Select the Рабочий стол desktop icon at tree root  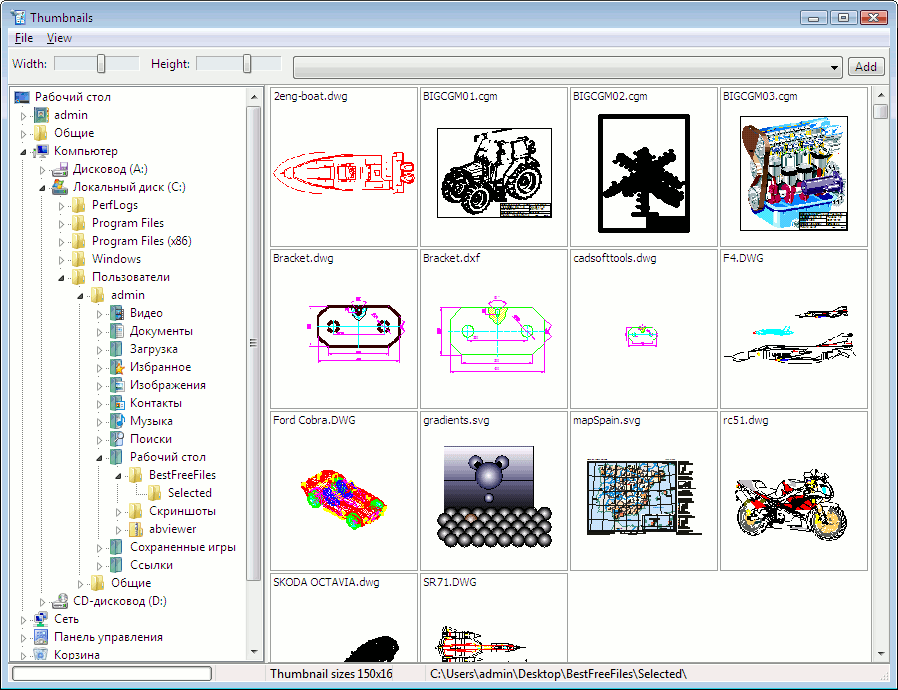point(22,97)
